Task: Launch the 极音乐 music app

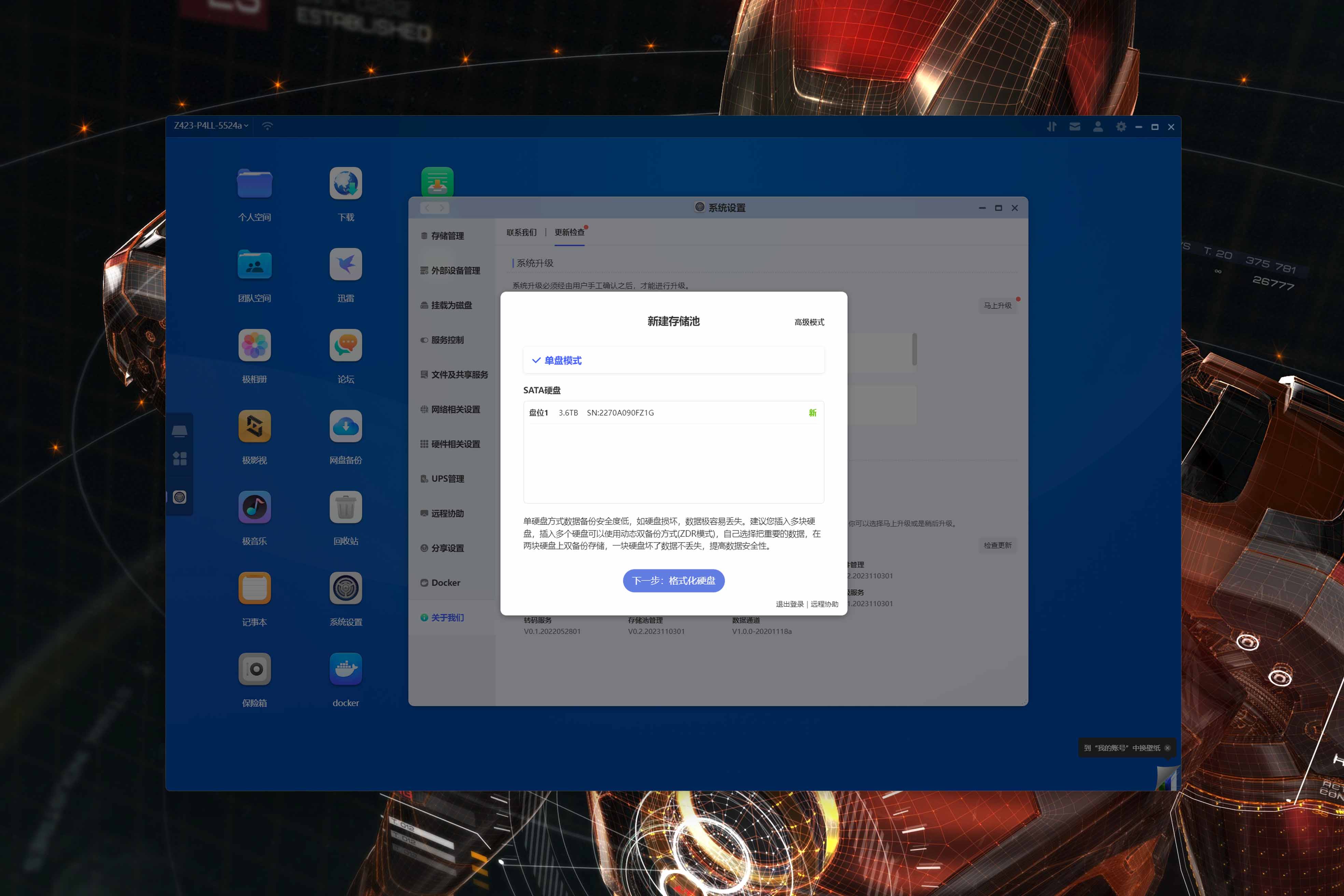Action: tap(254, 507)
